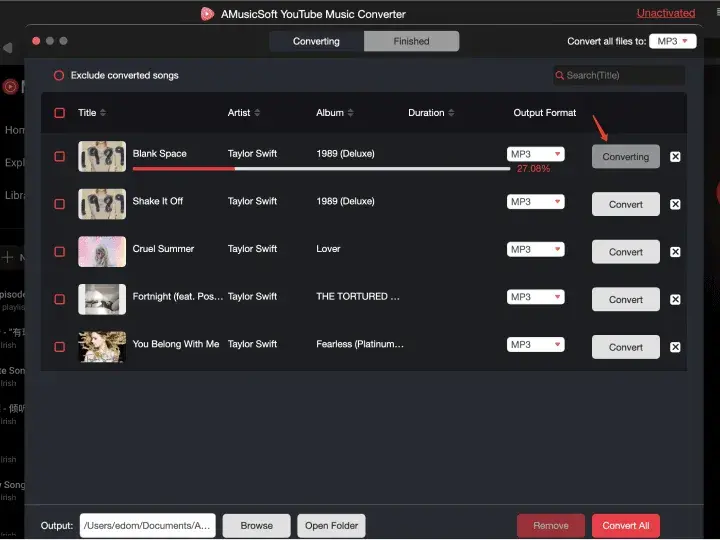Click the Remove button
This screenshot has height=540, width=720.
(551, 526)
